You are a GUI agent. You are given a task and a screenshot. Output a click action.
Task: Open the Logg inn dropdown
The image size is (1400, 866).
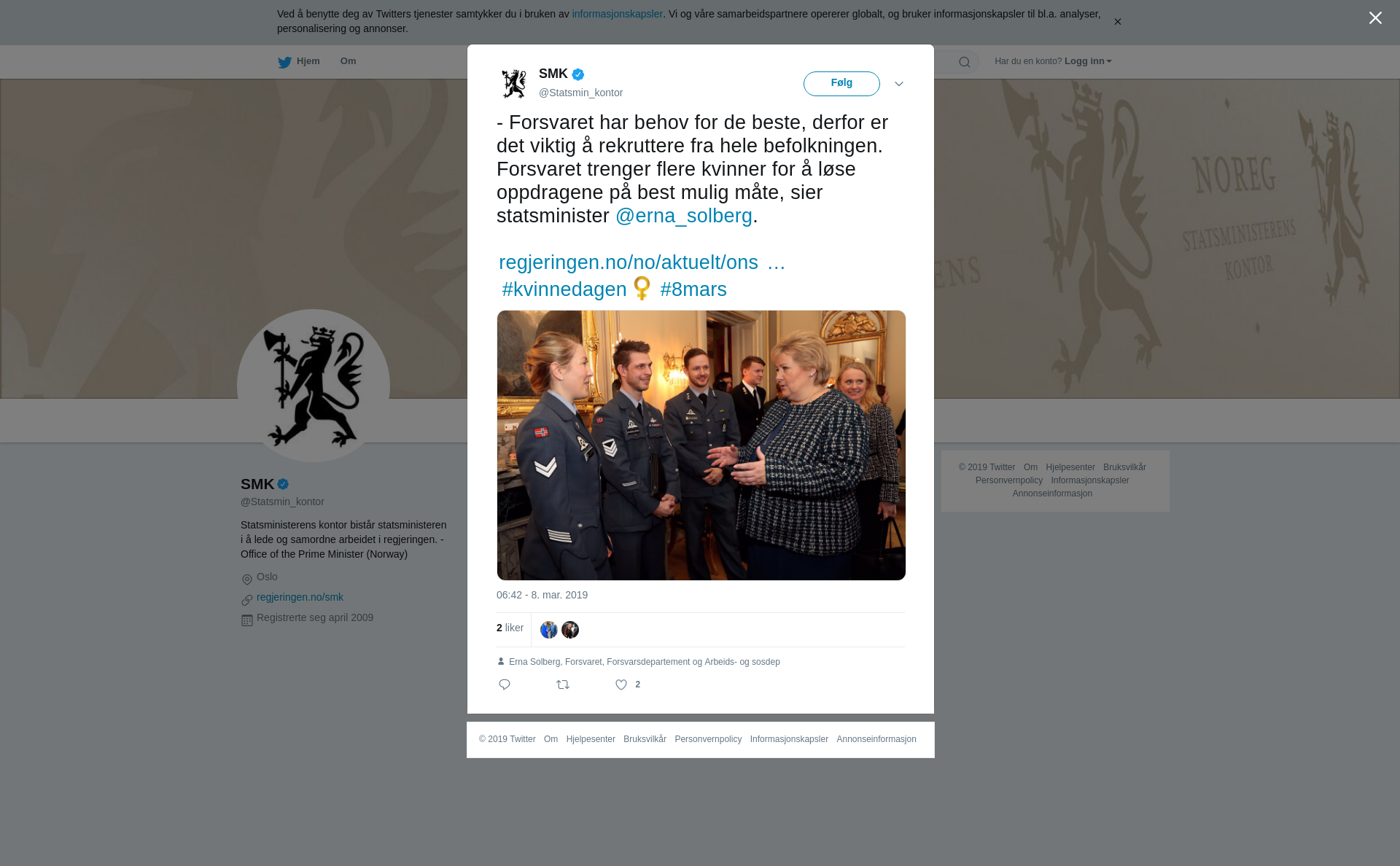[1088, 61]
